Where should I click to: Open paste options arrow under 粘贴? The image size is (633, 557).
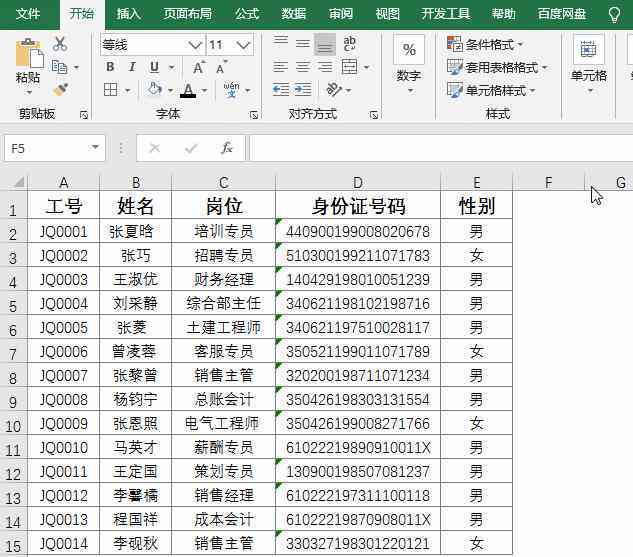coord(29,93)
